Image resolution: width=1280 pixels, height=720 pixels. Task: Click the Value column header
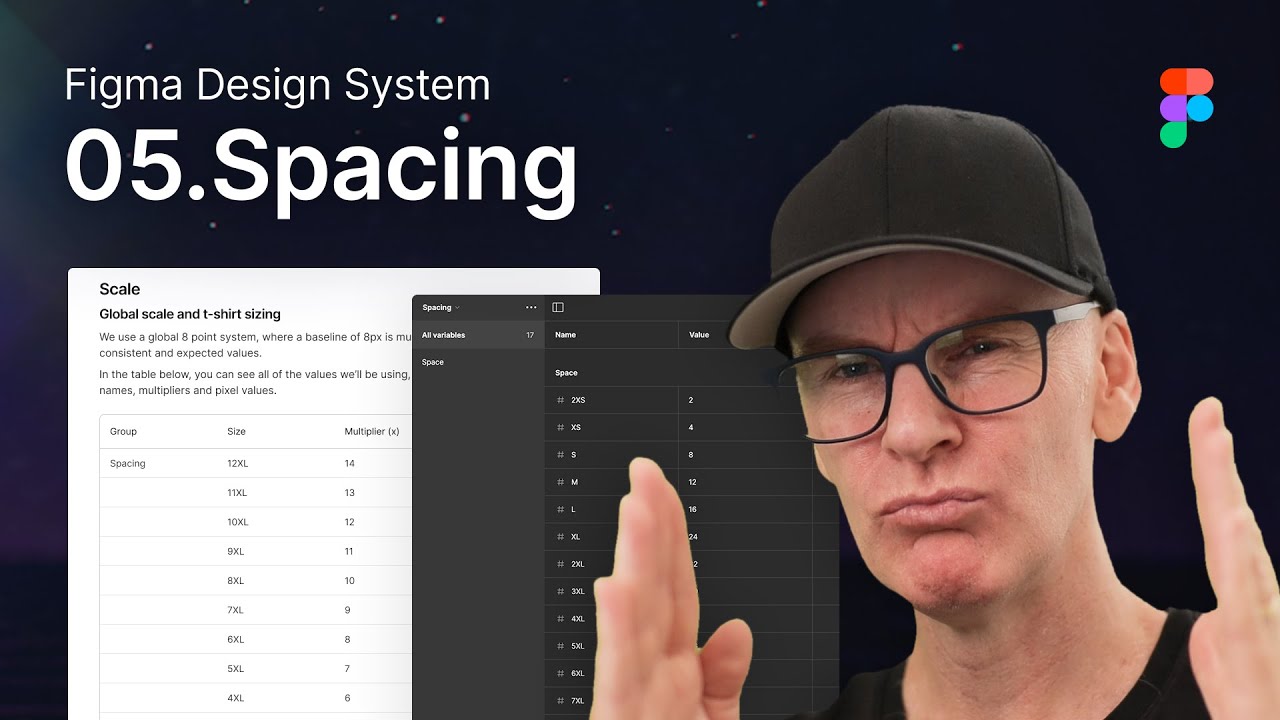pos(699,335)
